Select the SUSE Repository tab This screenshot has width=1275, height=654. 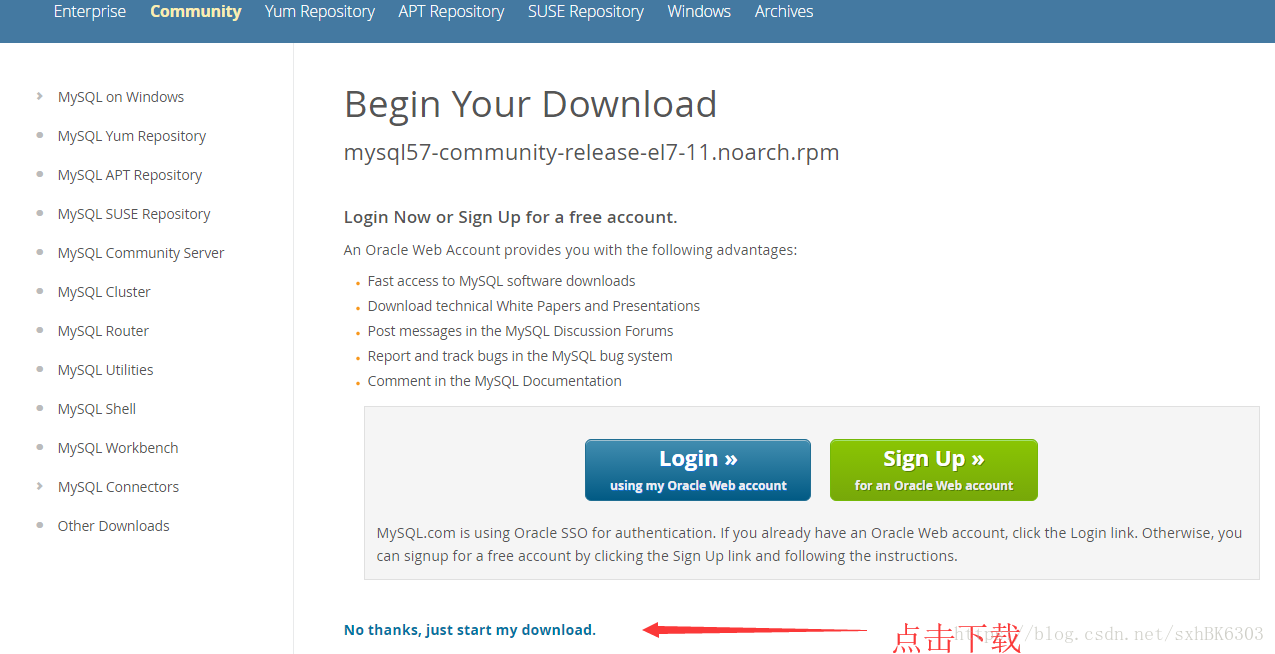point(586,12)
